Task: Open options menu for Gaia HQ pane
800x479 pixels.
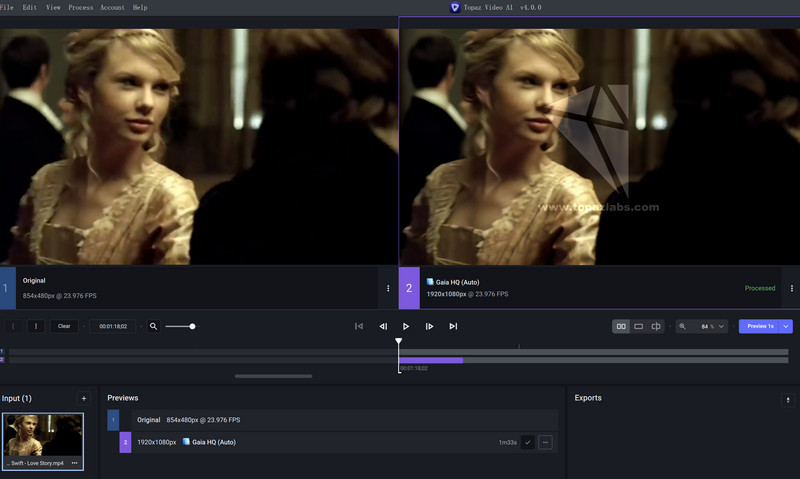Action: click(791, 288)
